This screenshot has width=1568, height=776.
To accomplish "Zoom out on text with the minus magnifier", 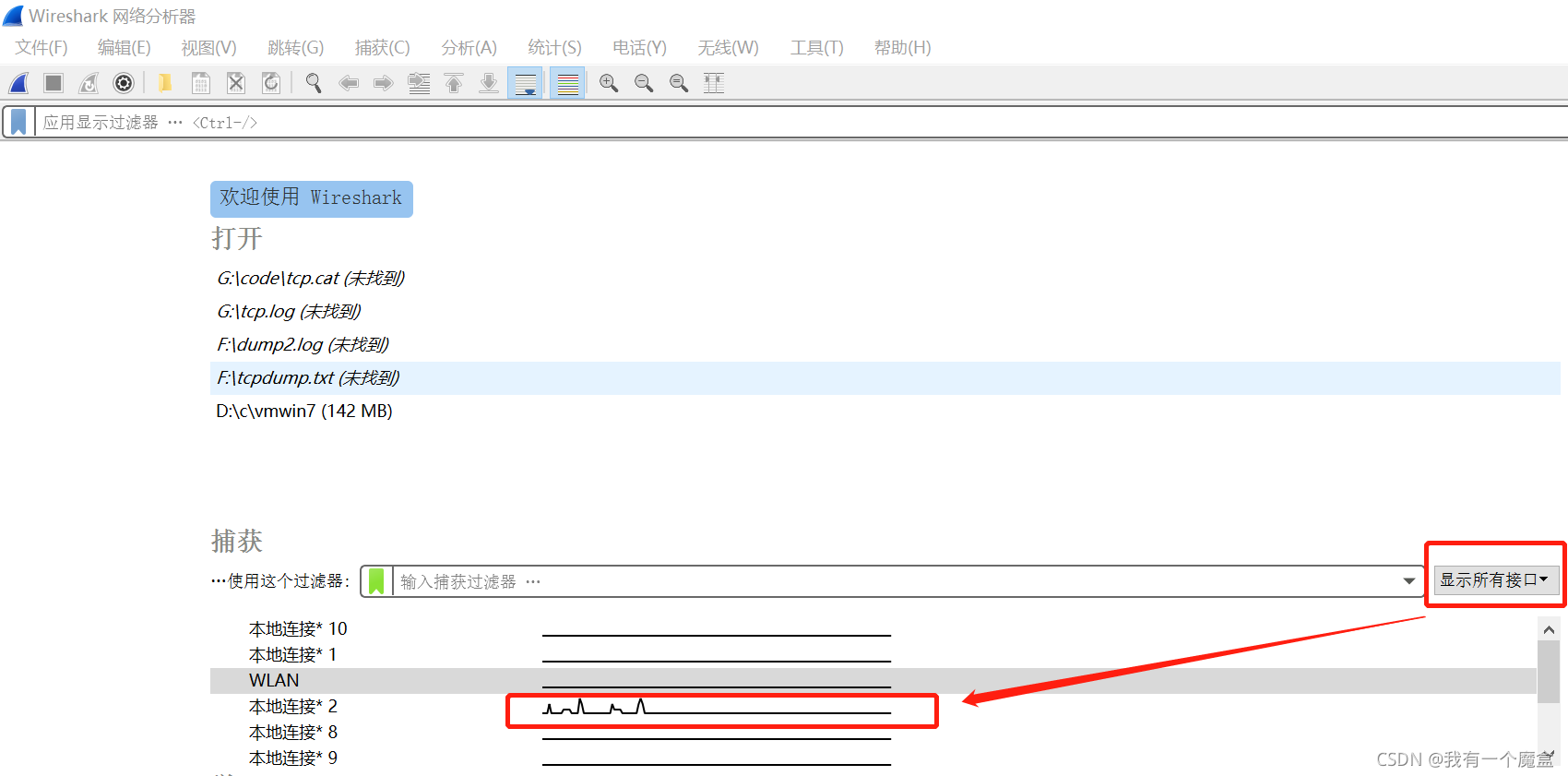I will [x=644, y=83].
